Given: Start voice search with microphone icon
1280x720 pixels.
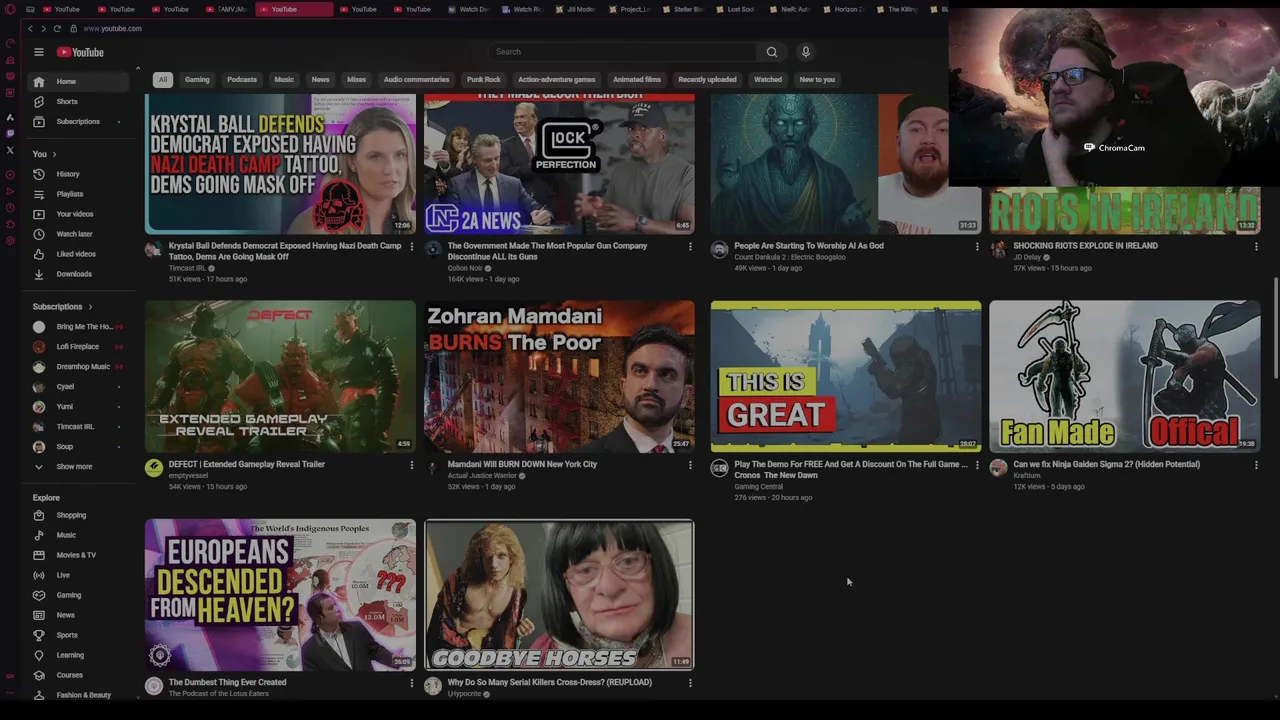Looking at the screenshot, I should 805,52.
